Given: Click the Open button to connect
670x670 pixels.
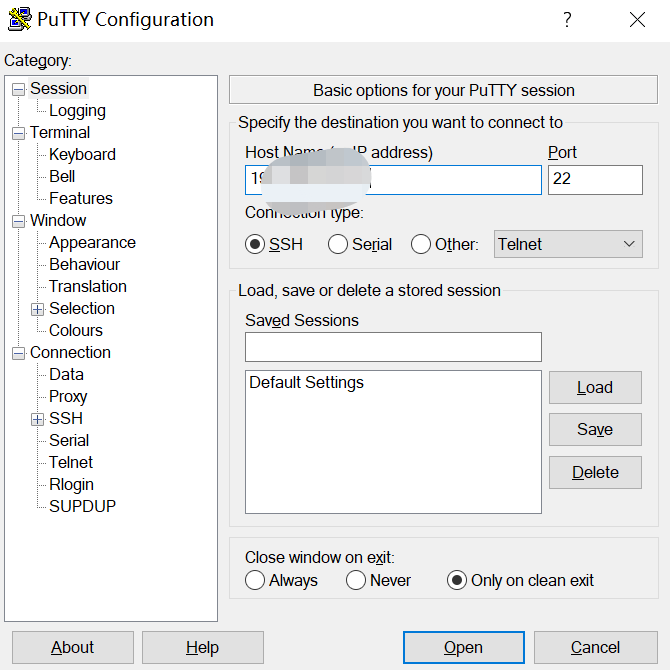Looking at the screenshot, I should 463,647.
